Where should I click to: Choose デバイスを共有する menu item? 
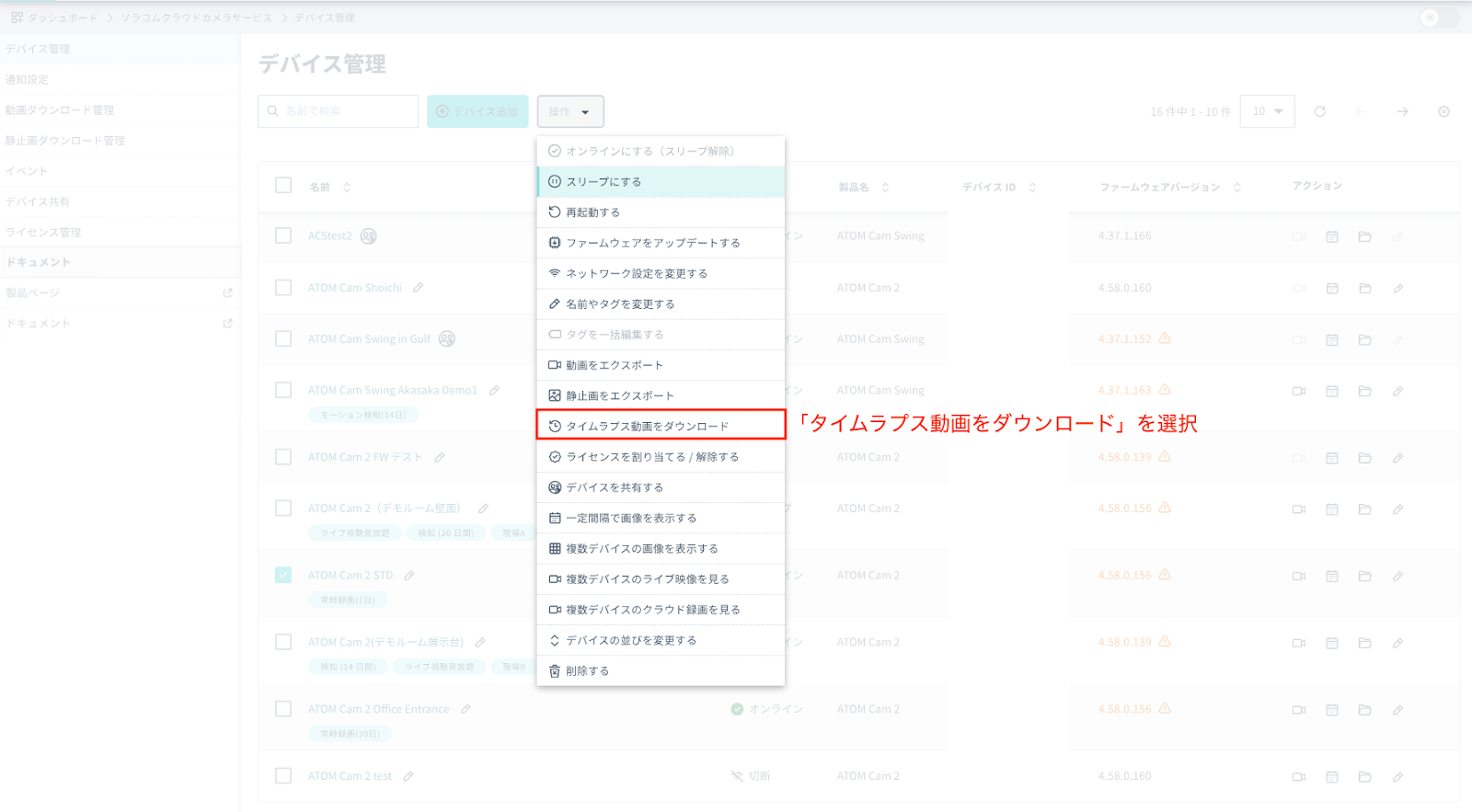661,487
